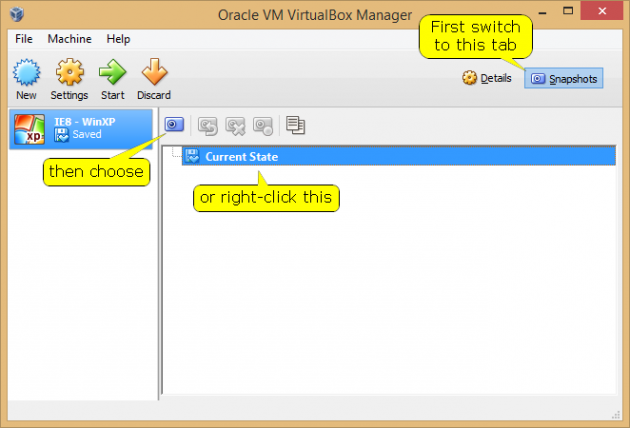630x428 pixels.
Task: Select the IE8 - WinXP machine
Action: tap(80, 128)
